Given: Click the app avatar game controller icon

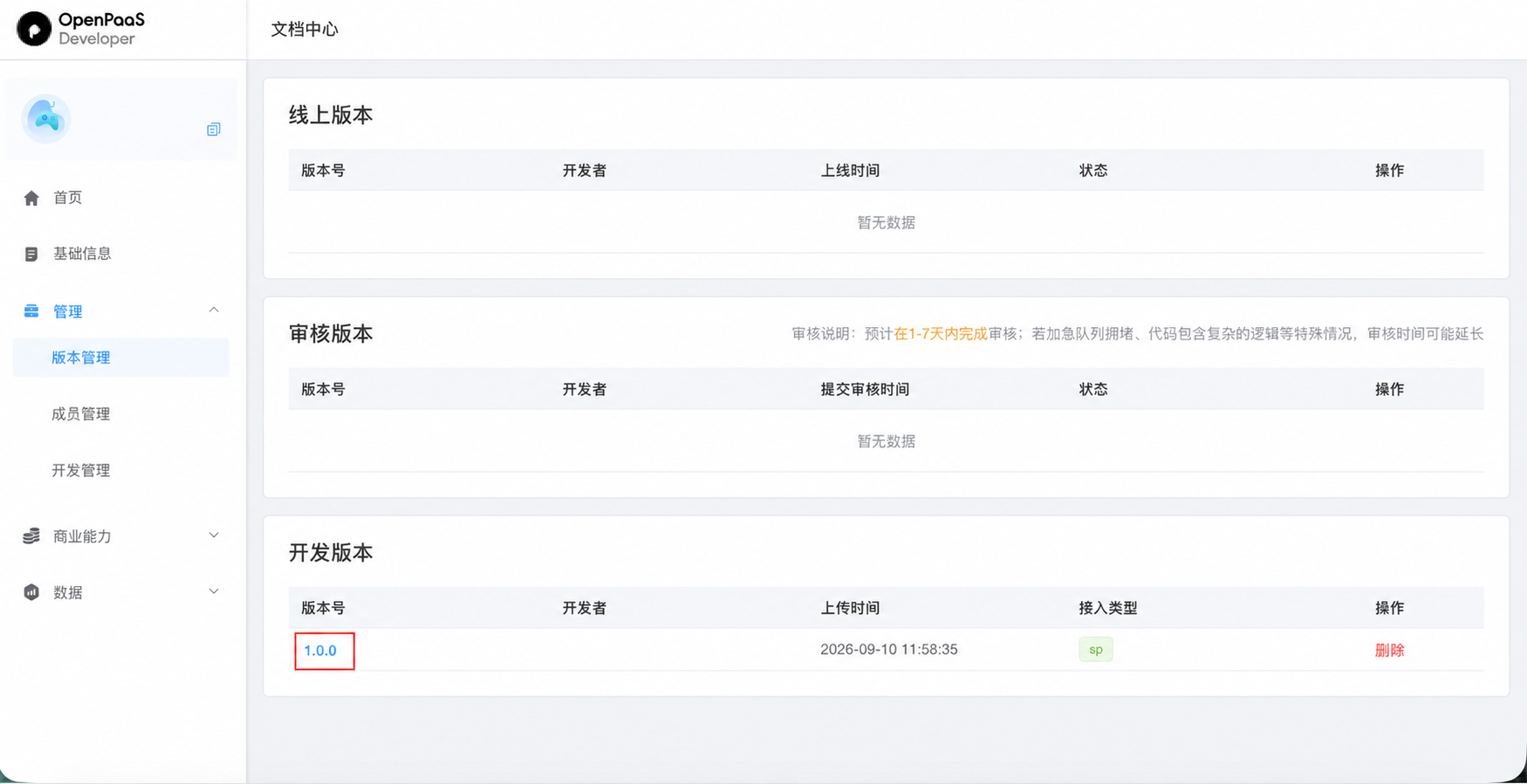Looking at the screenshot, I should point(46,119).
